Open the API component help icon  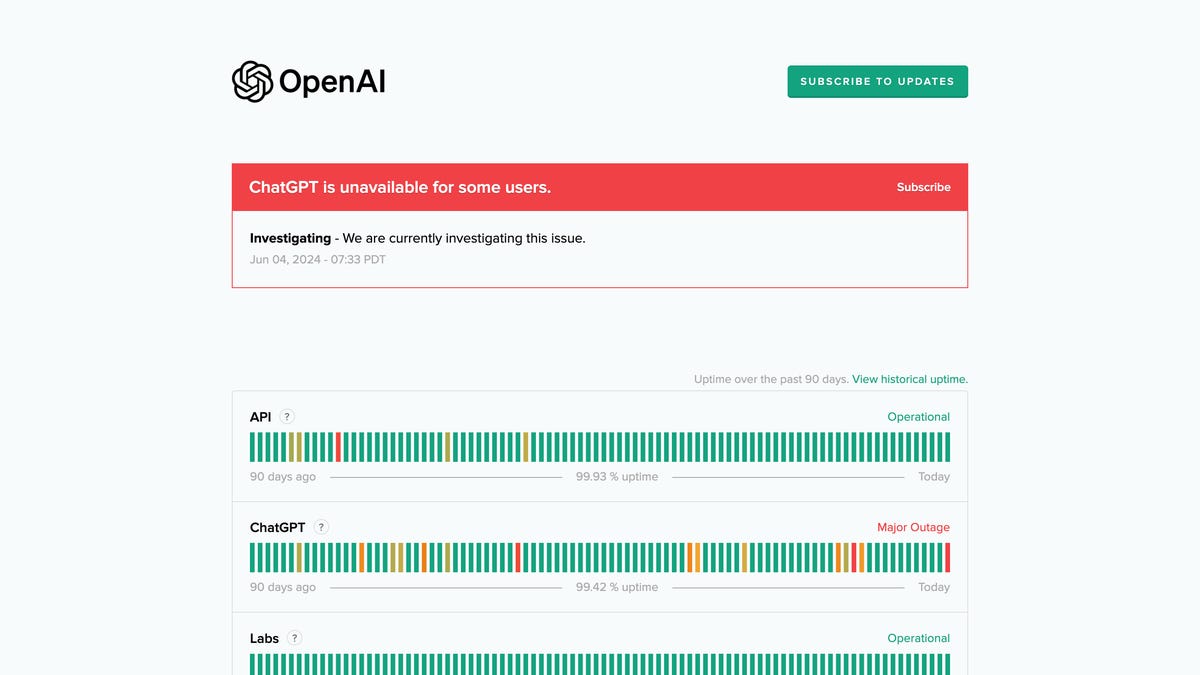(x=287, y=416)
